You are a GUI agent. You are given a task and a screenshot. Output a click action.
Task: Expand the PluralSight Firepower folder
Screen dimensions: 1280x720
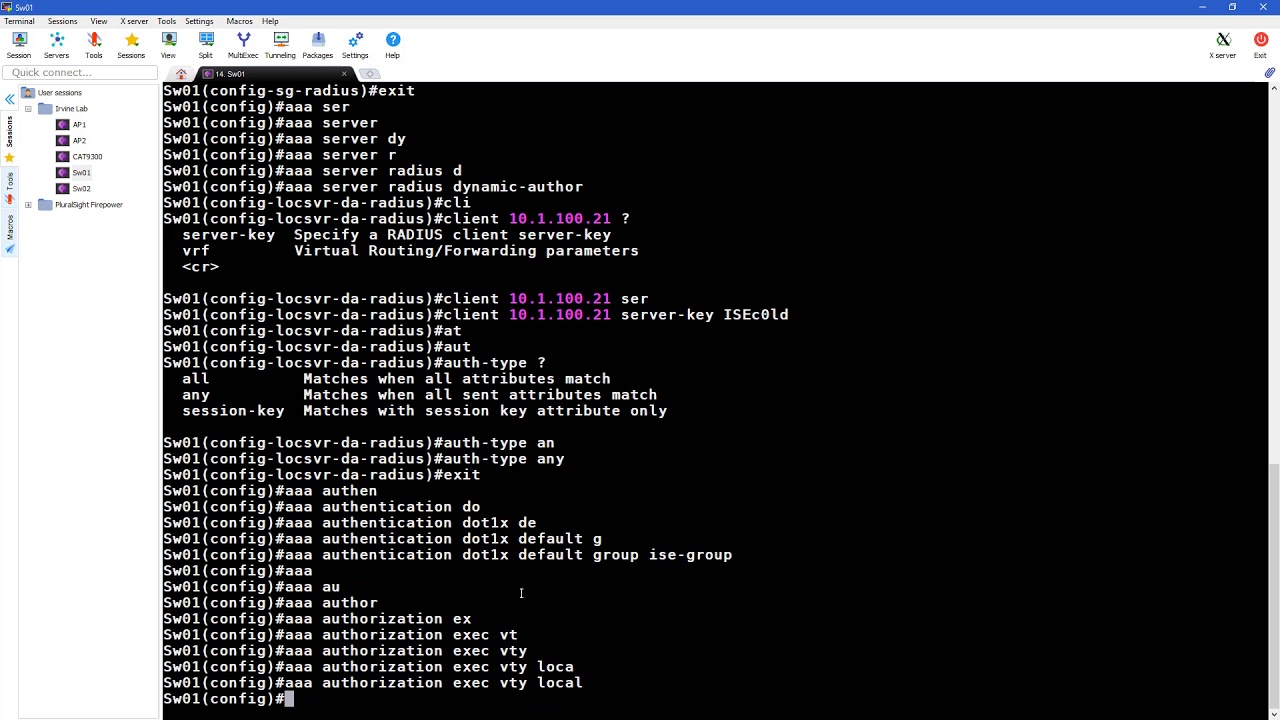coord(28,204)
